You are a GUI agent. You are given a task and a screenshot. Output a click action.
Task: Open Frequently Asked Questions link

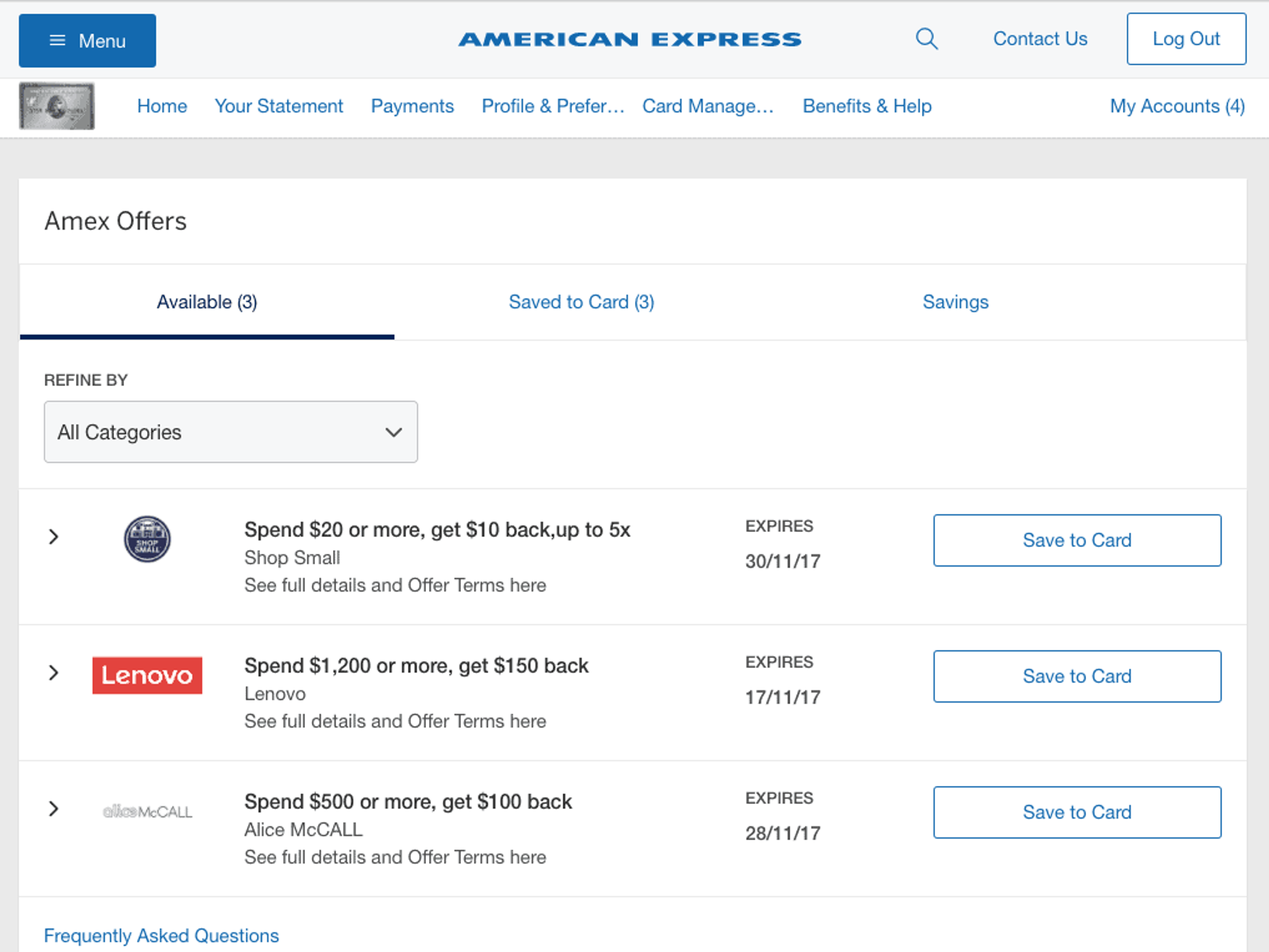(x=161, y=935)
